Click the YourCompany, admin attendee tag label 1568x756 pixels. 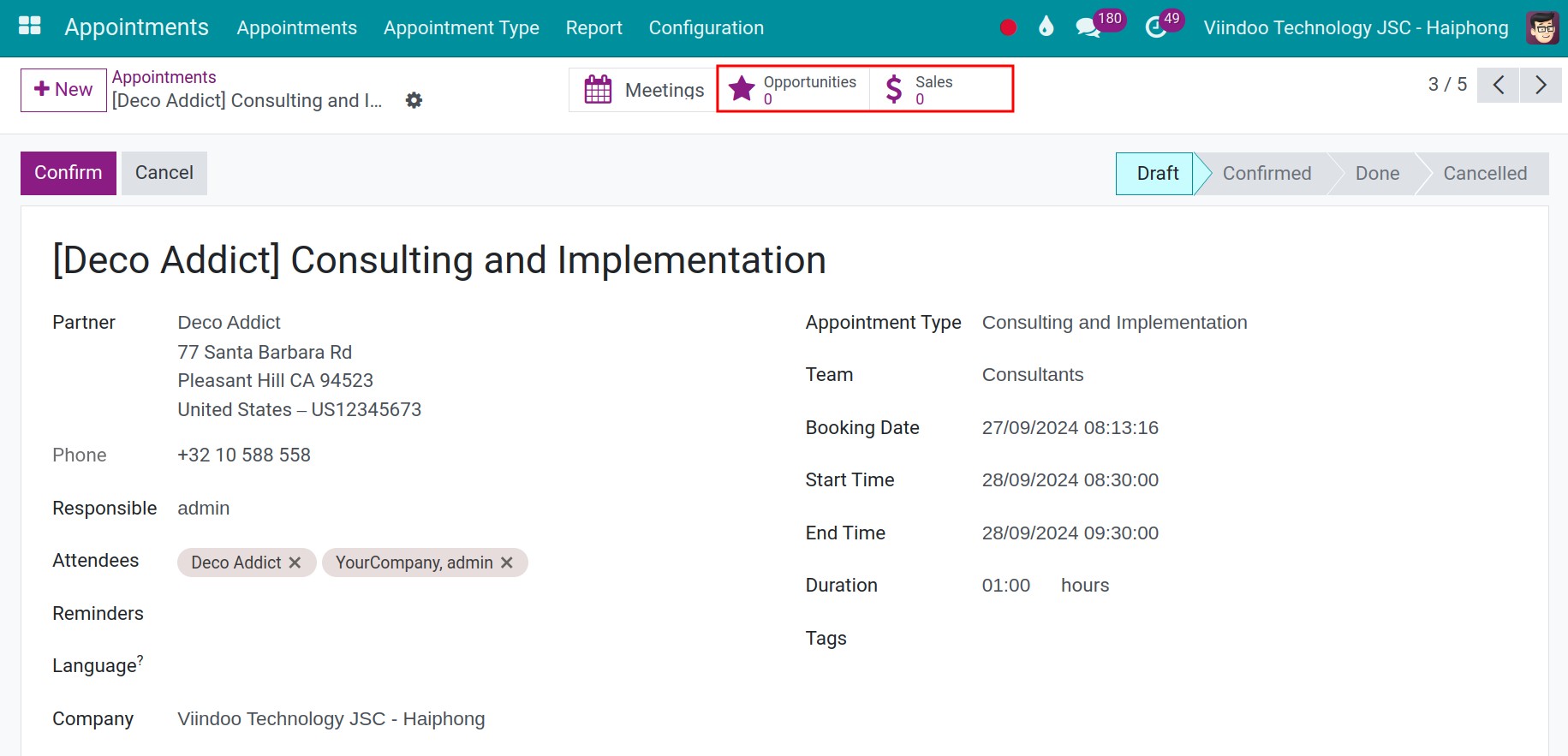point(414,563)
